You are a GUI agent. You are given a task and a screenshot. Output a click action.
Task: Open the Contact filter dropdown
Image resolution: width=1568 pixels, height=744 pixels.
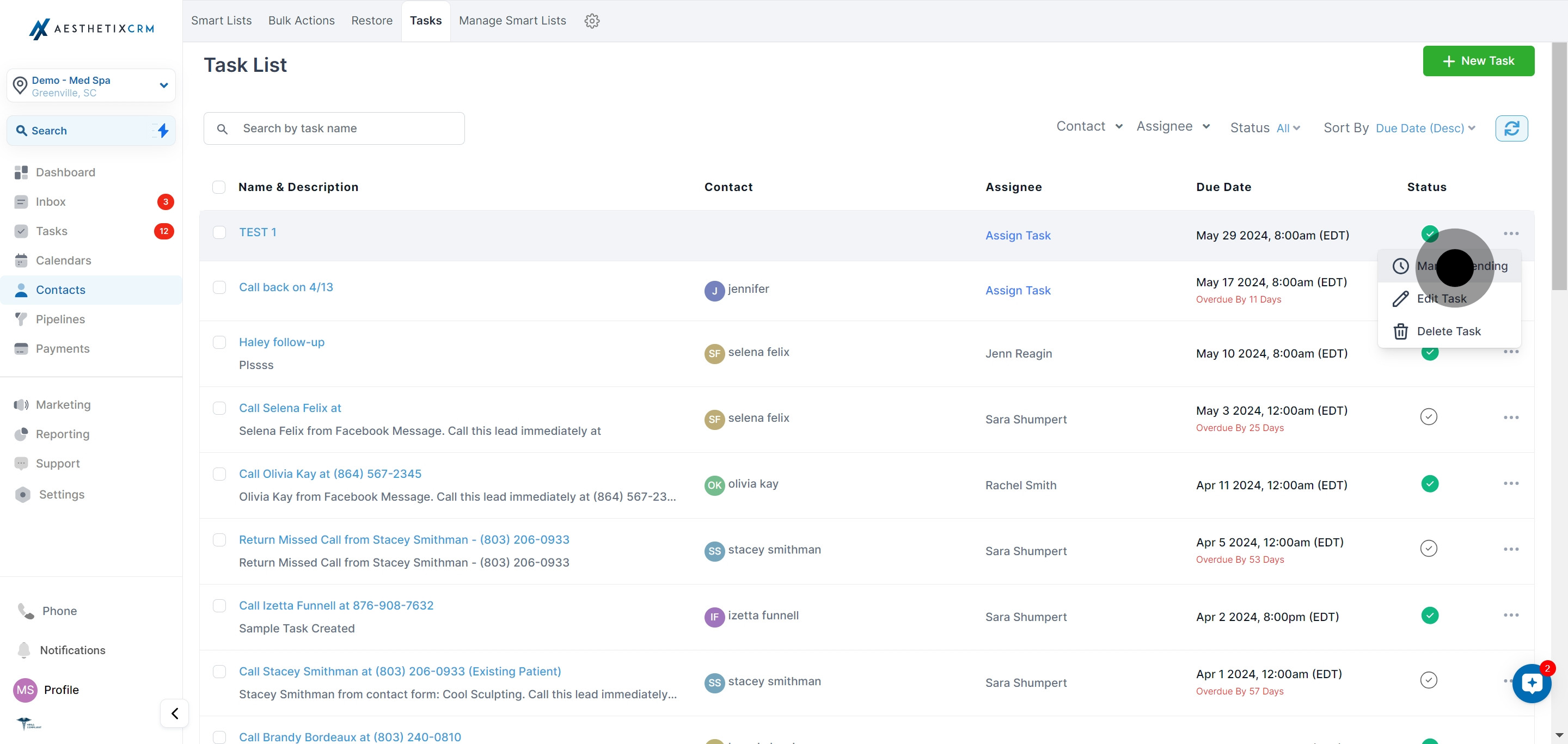point(1089,126)
